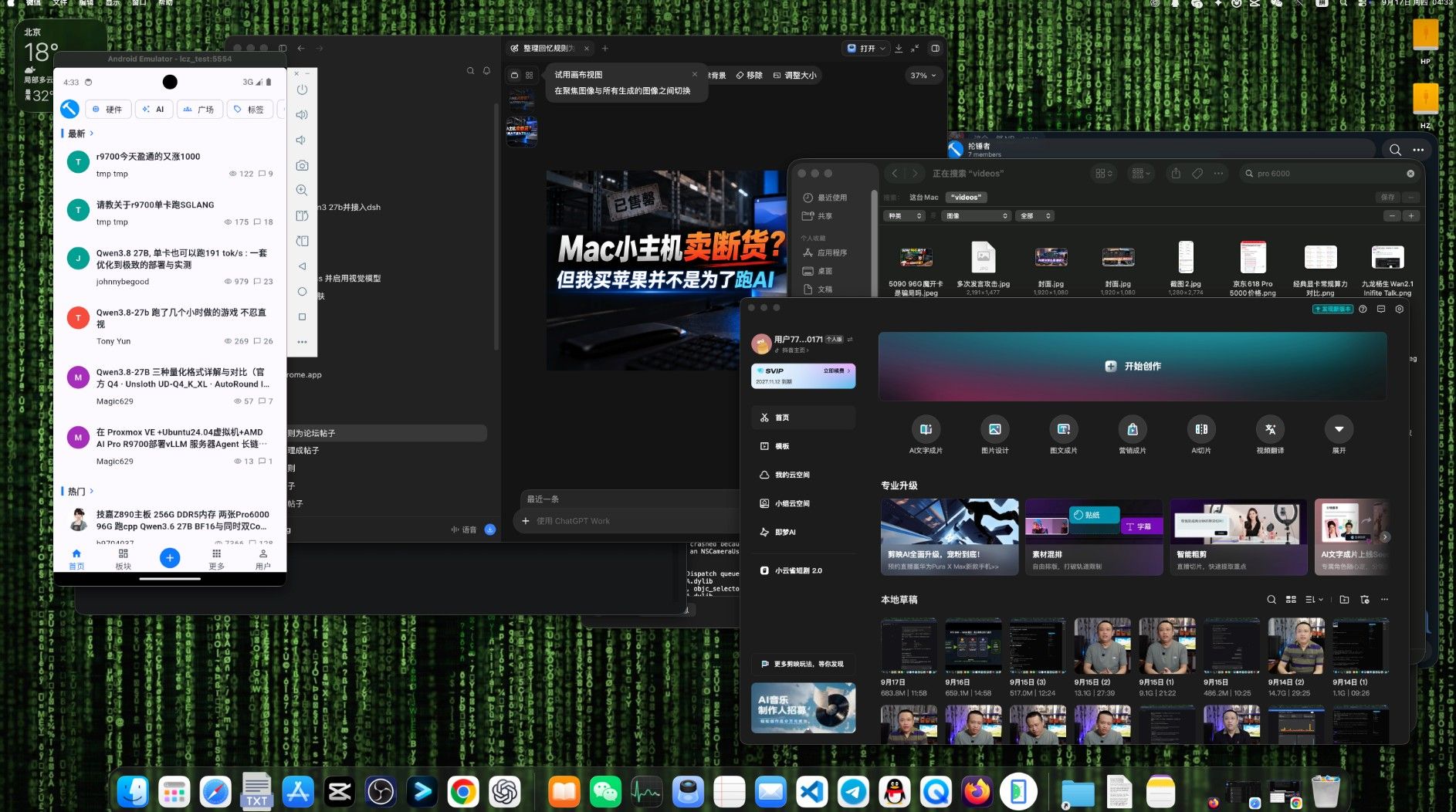The image size is (1456, 812).
Task: Open 用户 tab in emulator app
Action: [262, 559]
